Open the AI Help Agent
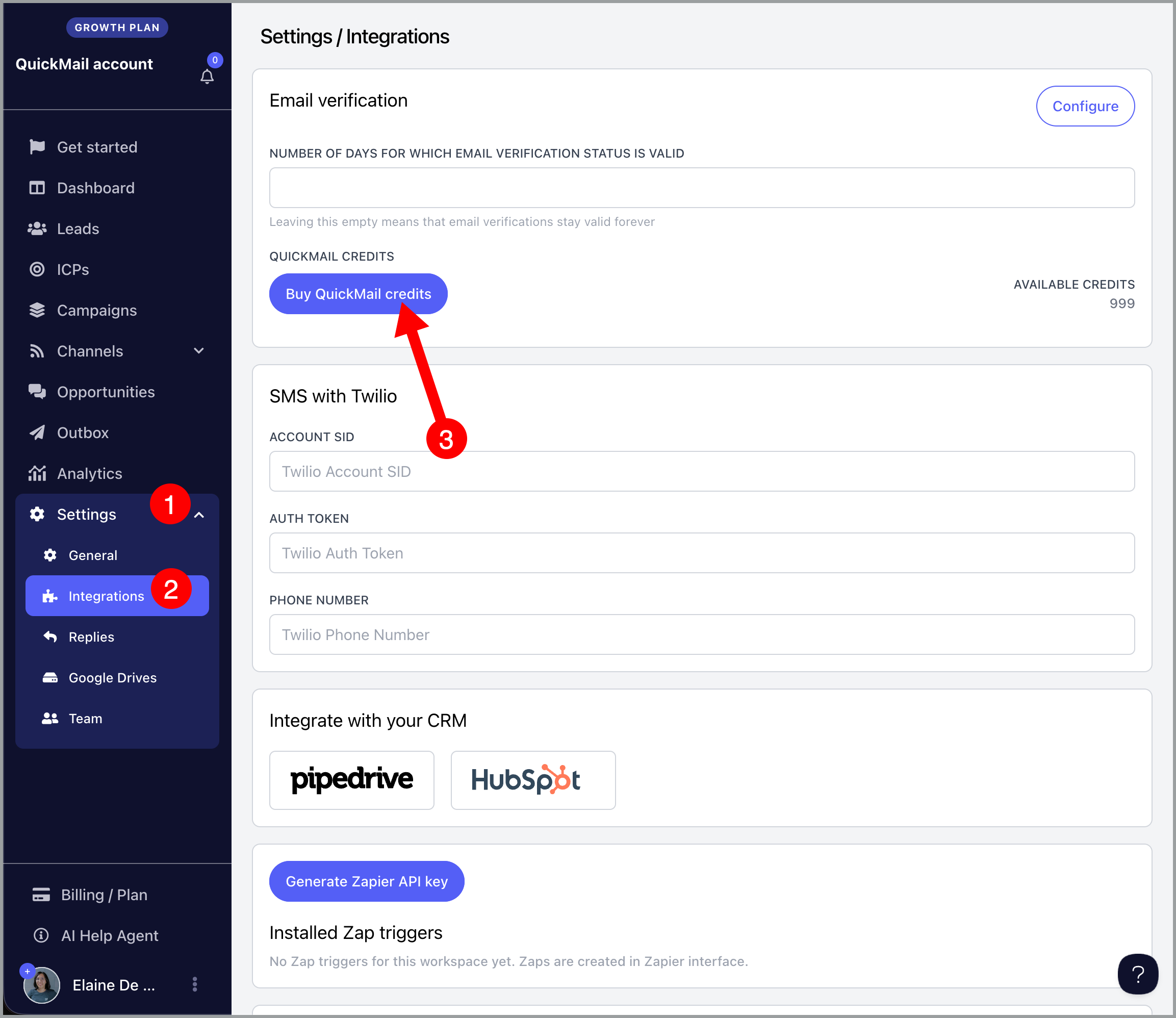Image resolution: width=1176 pixels, height=1018 pixels. [110, 935]
